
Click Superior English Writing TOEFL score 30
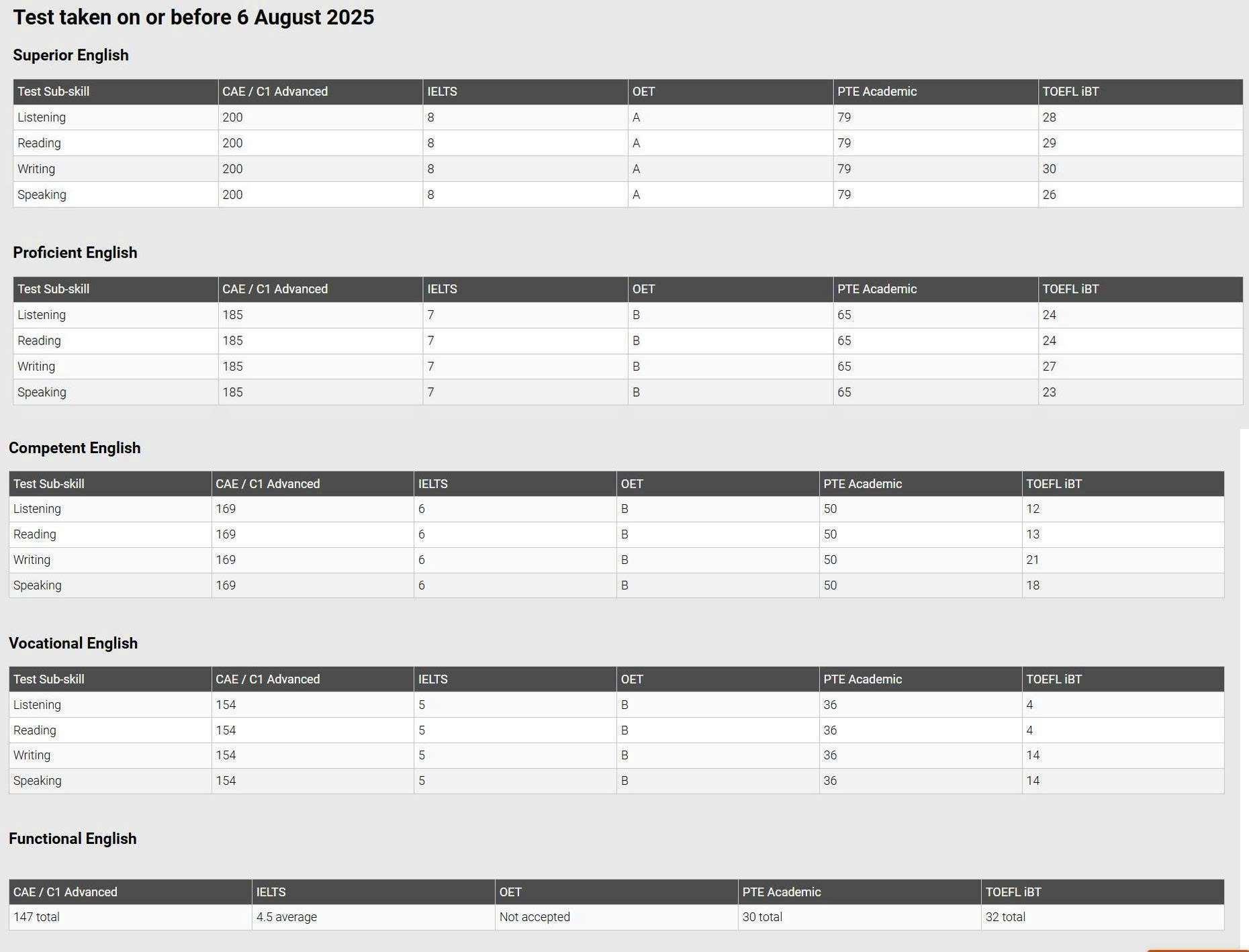coord(1049,169)
